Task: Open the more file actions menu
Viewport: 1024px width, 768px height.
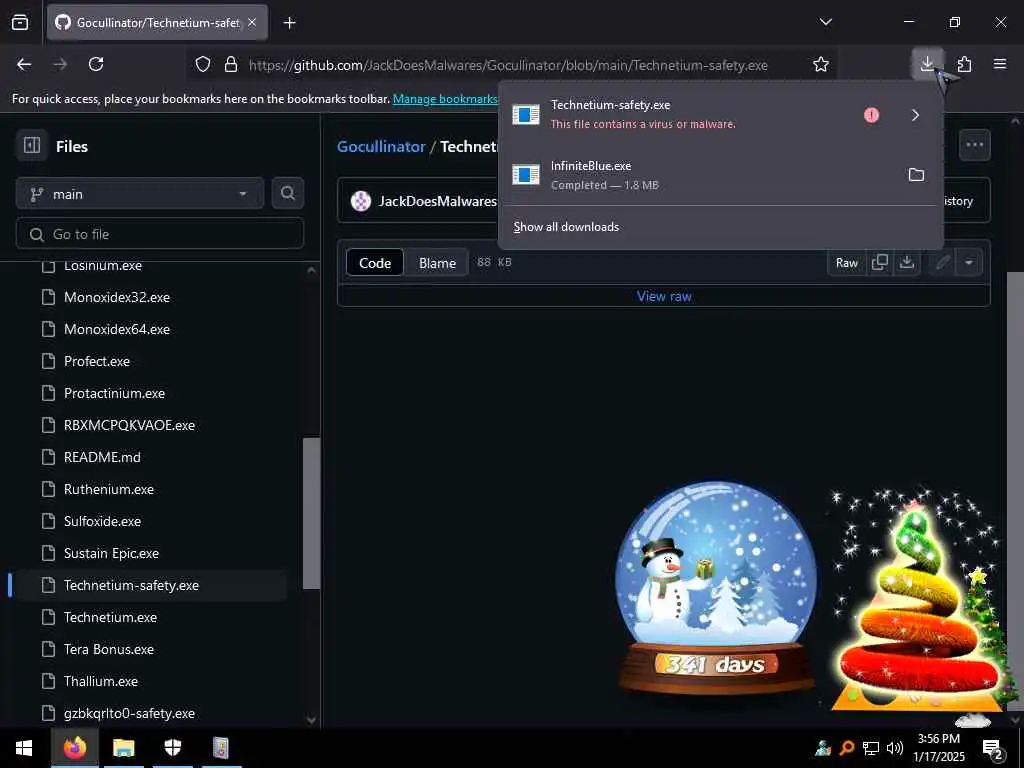Action: pos(974,145)
